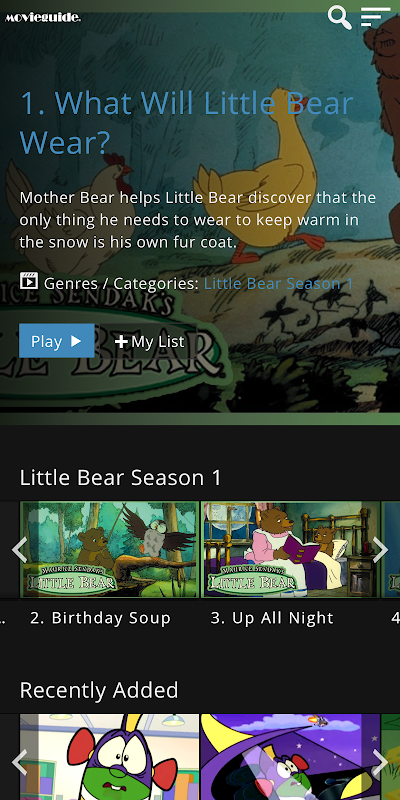Screen dimensions: 400x800
Task: Click the plus icon on My List
Action: [x=121, y=341]
